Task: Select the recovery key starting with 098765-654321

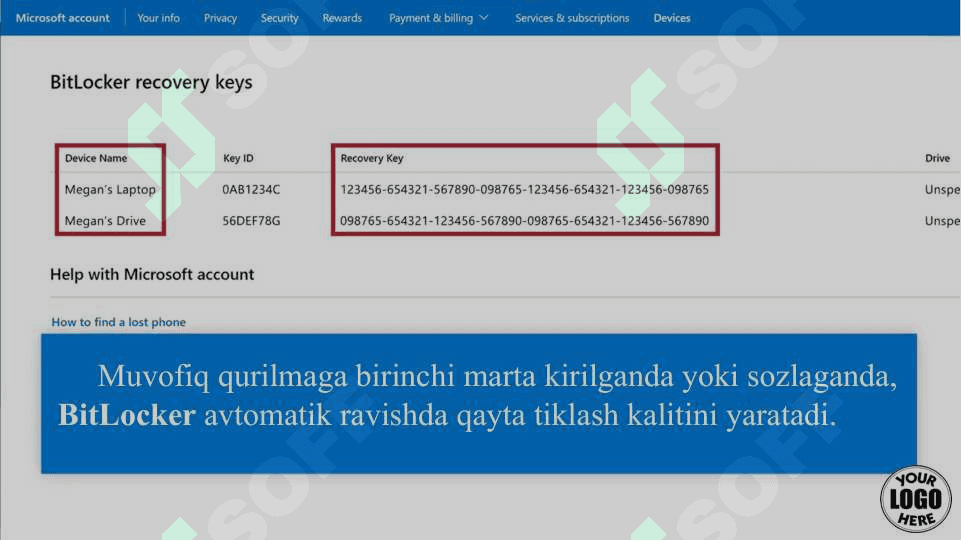Action: 525,221
